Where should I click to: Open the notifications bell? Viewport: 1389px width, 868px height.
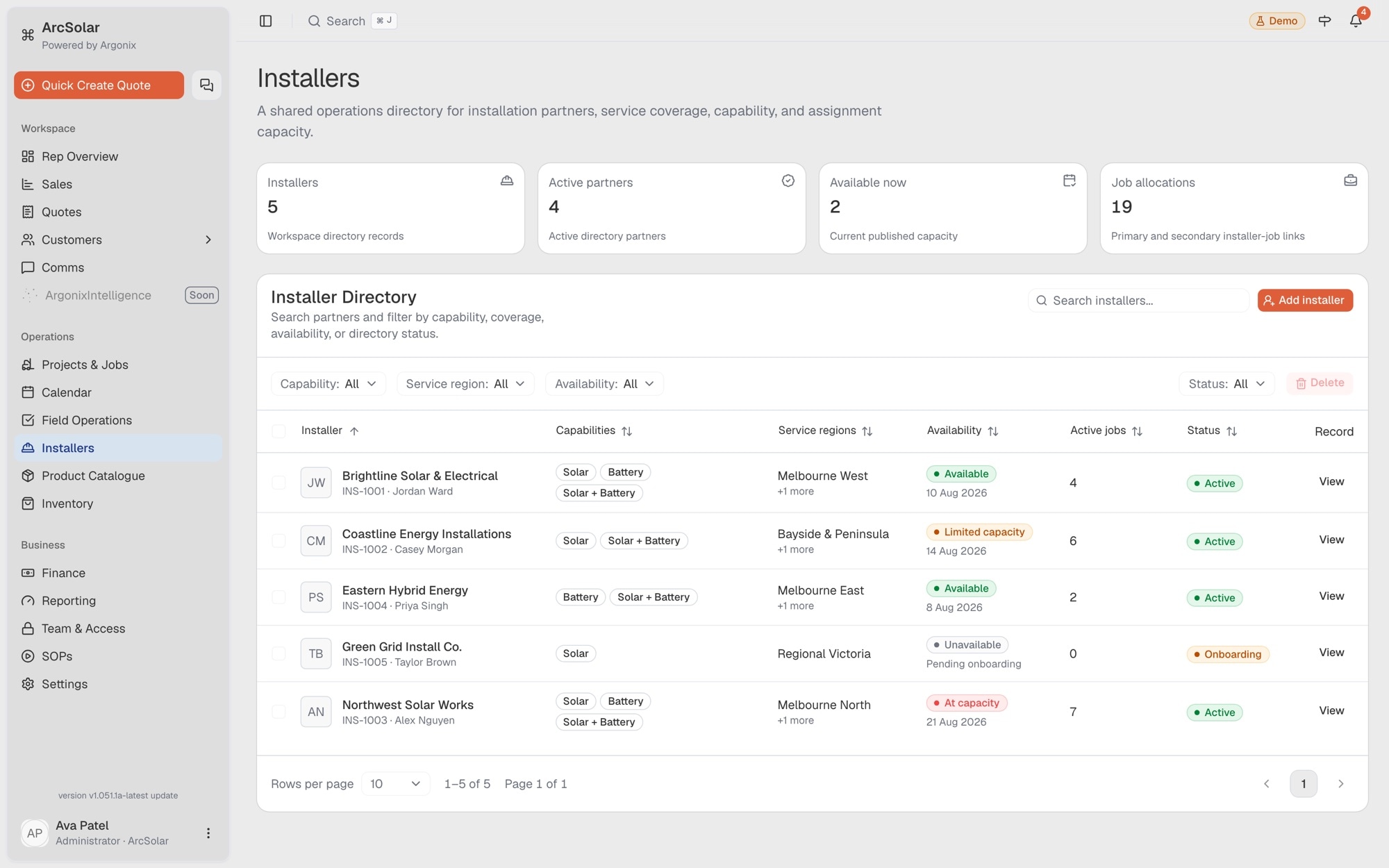tap(1356, 21)
